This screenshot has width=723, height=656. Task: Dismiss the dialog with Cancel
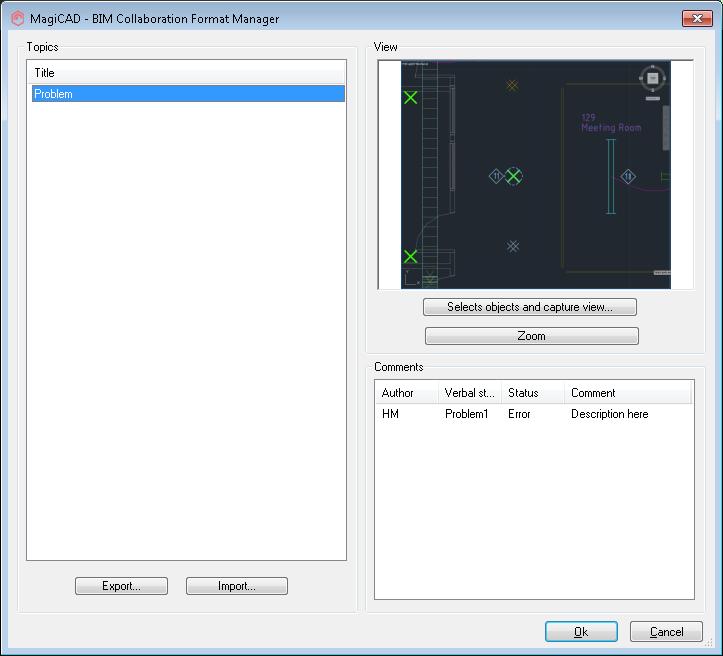tap(666, 632)
